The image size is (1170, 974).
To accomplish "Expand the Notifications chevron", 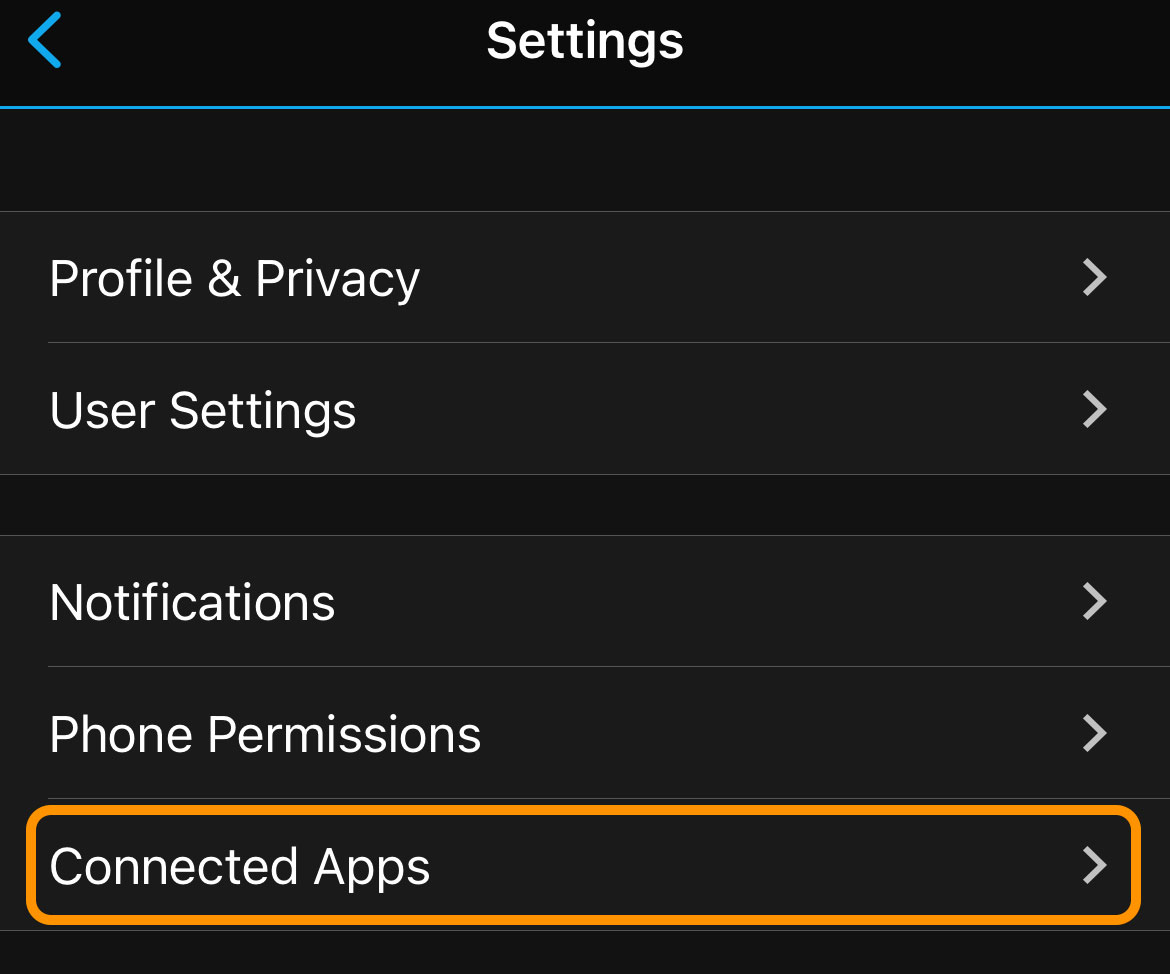I will tap(1094, 601).
